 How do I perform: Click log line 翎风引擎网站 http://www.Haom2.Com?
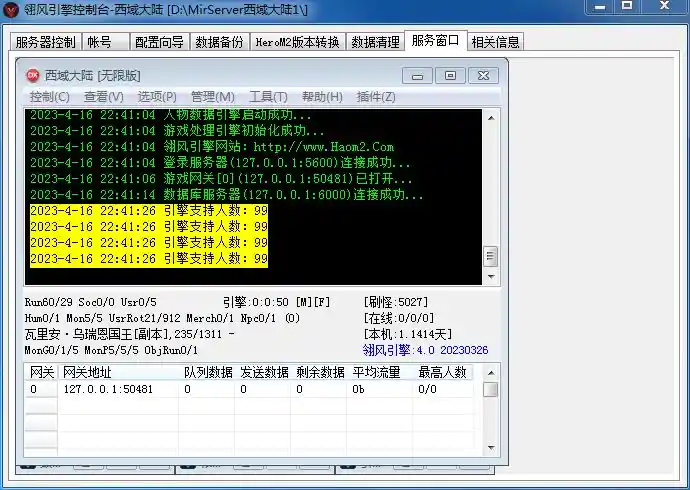click(212, 146)
